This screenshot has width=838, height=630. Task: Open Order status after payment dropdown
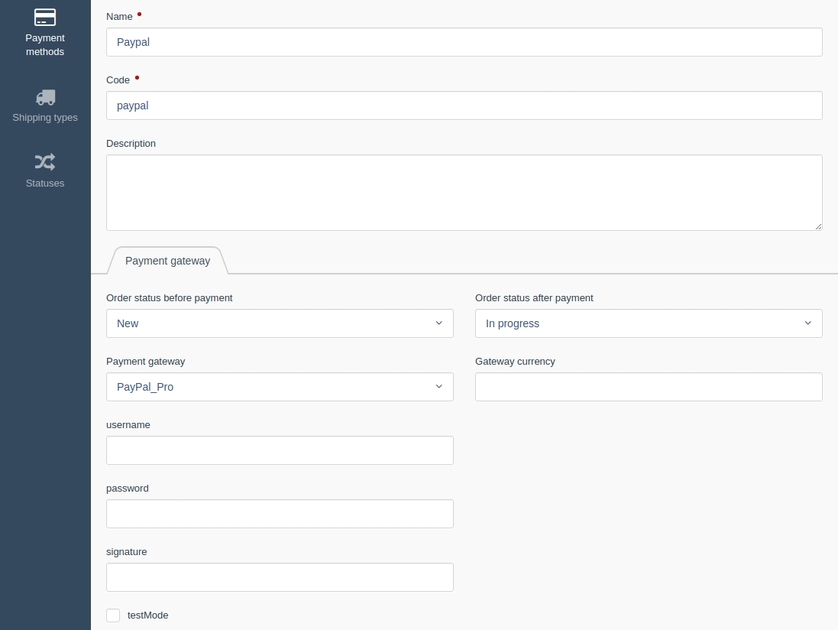(x=648, y=323)
